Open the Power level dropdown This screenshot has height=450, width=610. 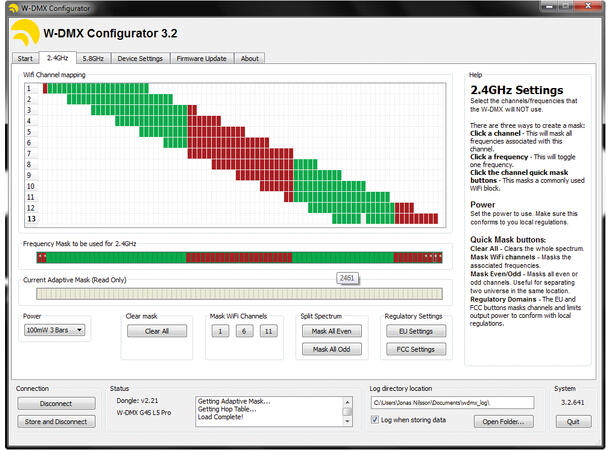(x=55, y=330)
